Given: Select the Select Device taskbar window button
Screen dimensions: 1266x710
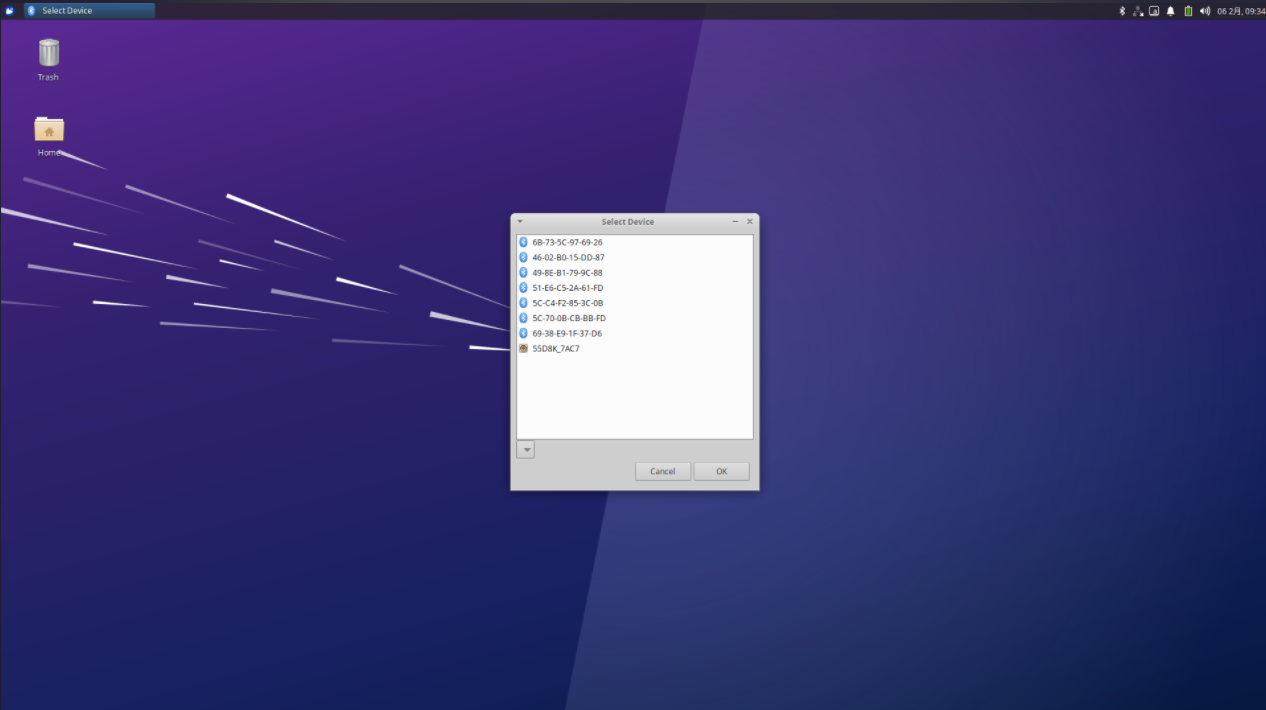Looking at the screenshot, I should (x=89, y=11).
